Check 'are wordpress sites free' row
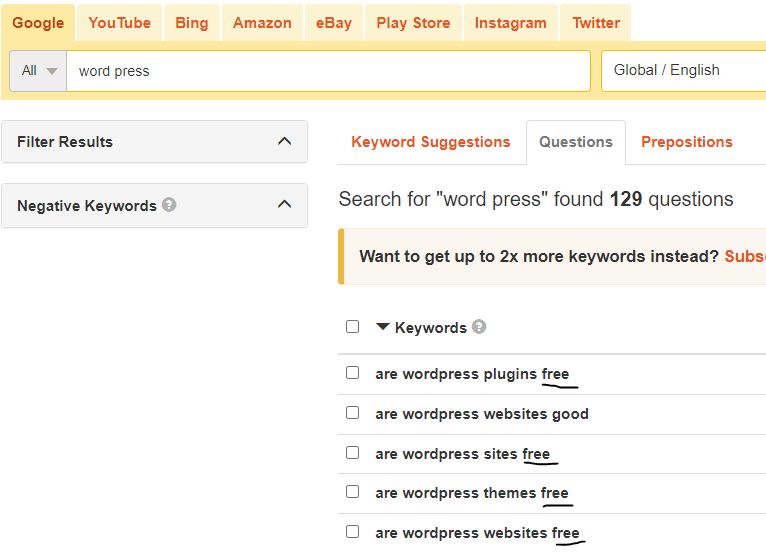The height and width of the screenshot is (553, 766). [x=352, y=453]
